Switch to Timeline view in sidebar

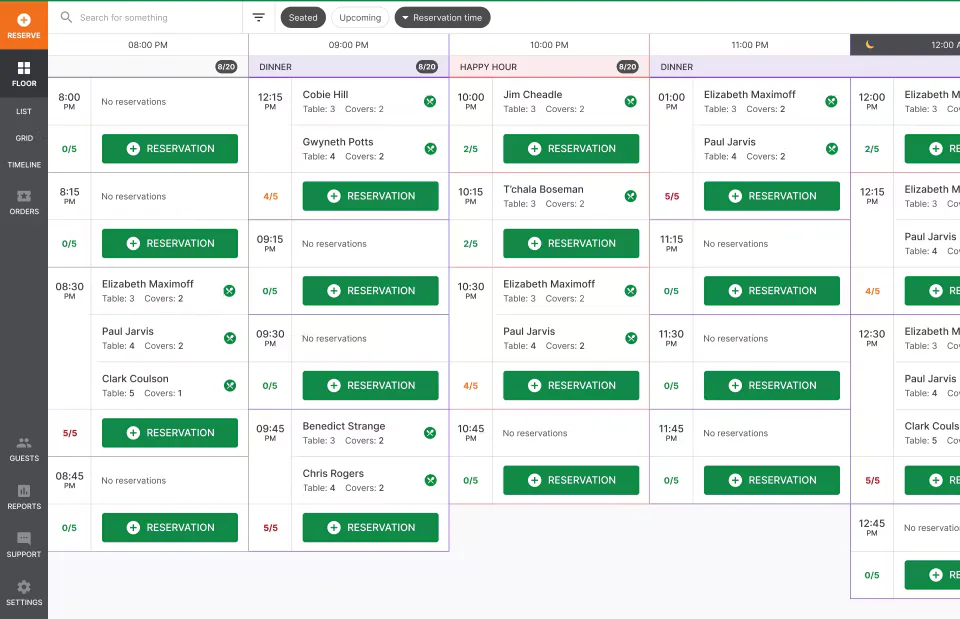[24, 165]
